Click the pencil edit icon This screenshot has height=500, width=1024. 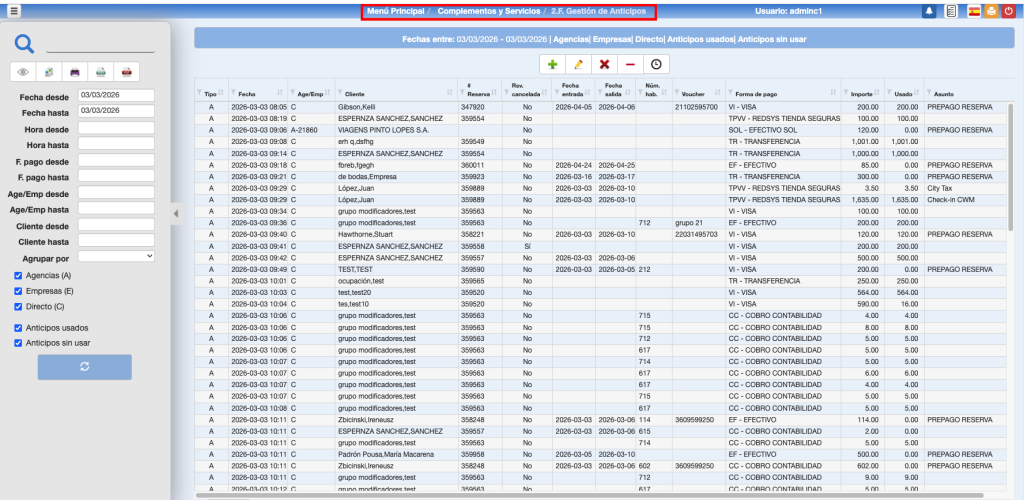579,64
